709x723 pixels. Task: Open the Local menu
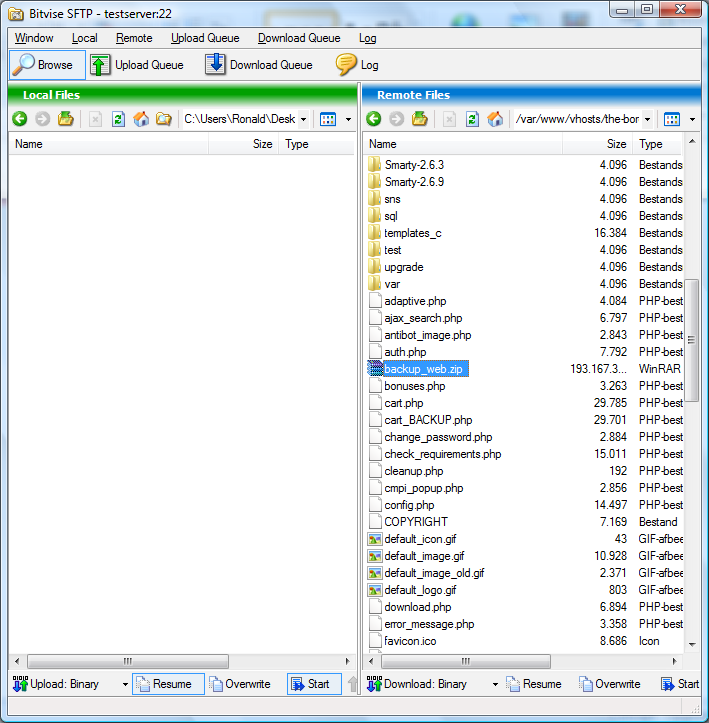click(84, 38)
